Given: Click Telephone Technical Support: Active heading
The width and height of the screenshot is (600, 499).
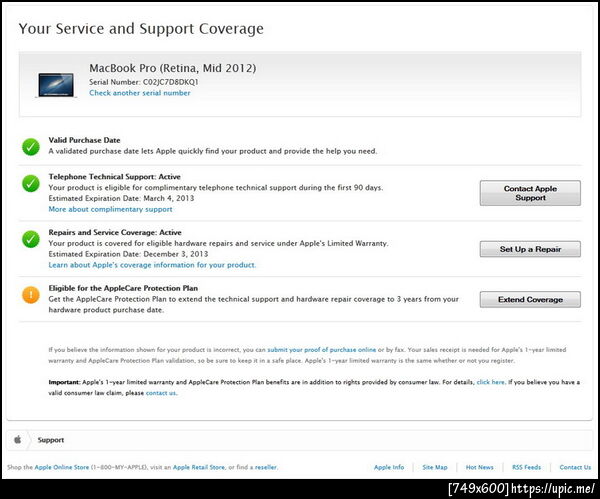Looking at the screenshot, I should tap(114, 177).
